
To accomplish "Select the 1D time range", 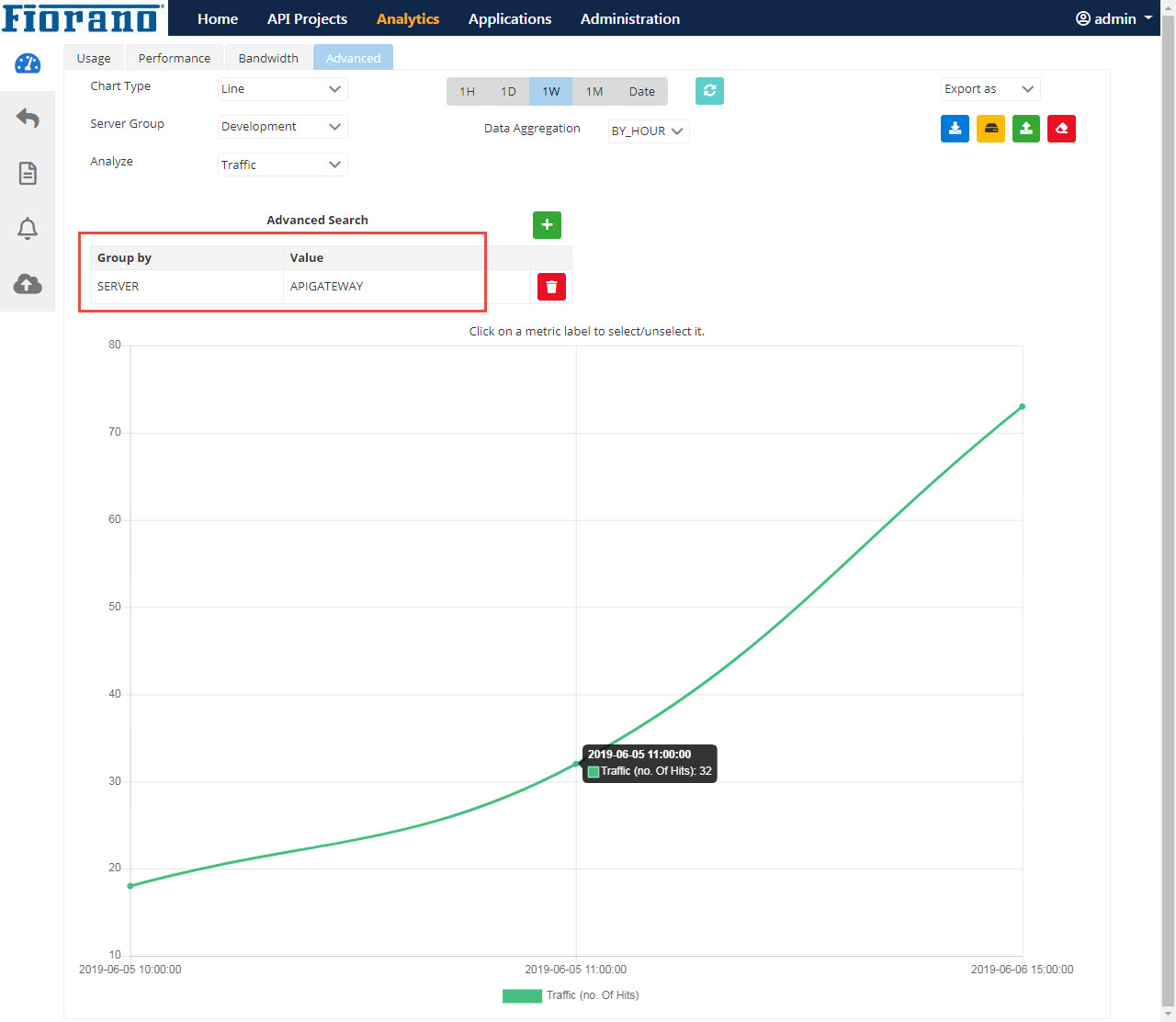I will coord(508,91).
